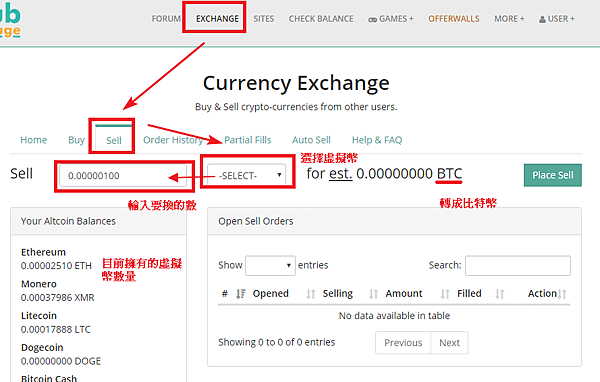The height and width of the screenshot is (382, 600).
Task: Click the Next pagination button
Action: pos(449,343)
